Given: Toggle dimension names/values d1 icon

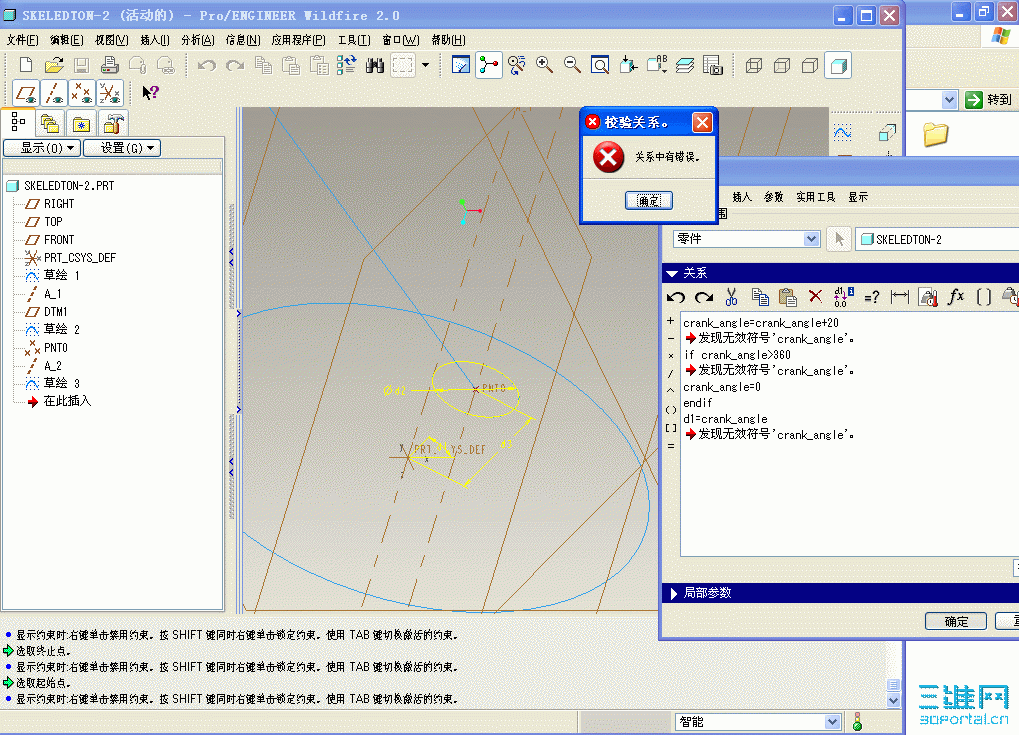Looking at the screenshot, I should point(844,297).
